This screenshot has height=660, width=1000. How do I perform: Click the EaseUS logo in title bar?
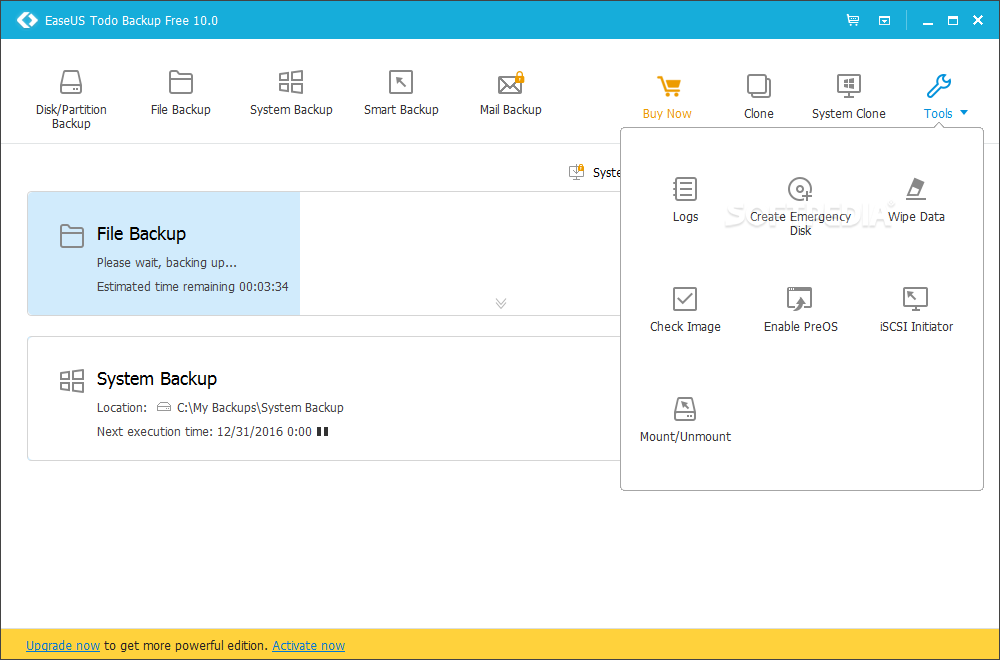27,20
